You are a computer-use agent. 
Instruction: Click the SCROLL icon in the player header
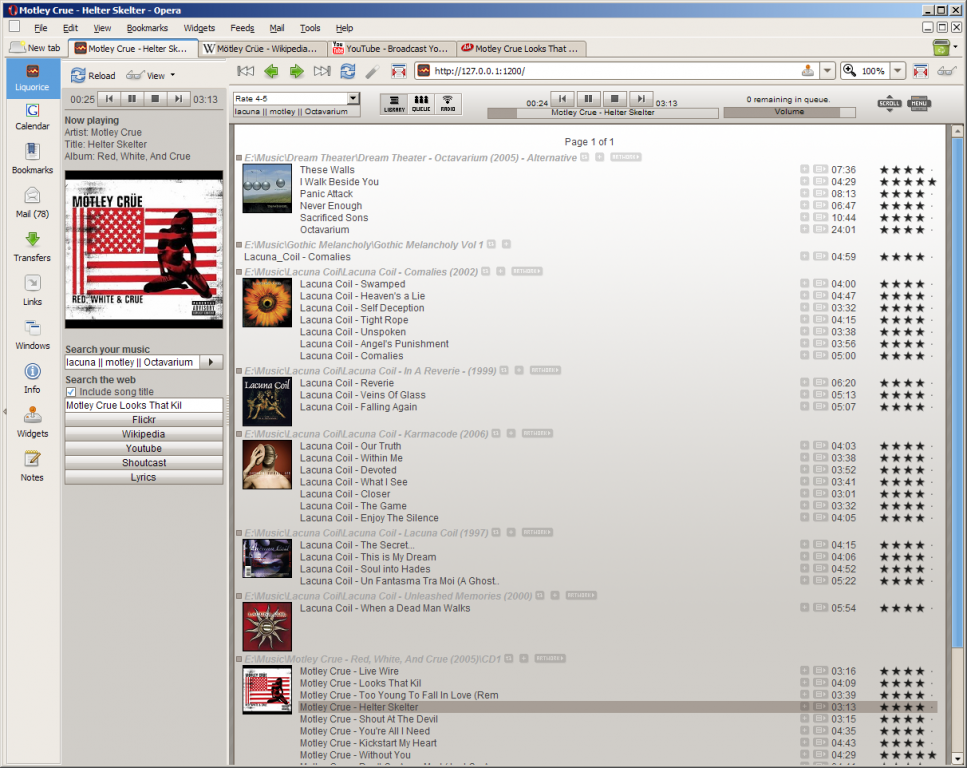coord(889,104)
